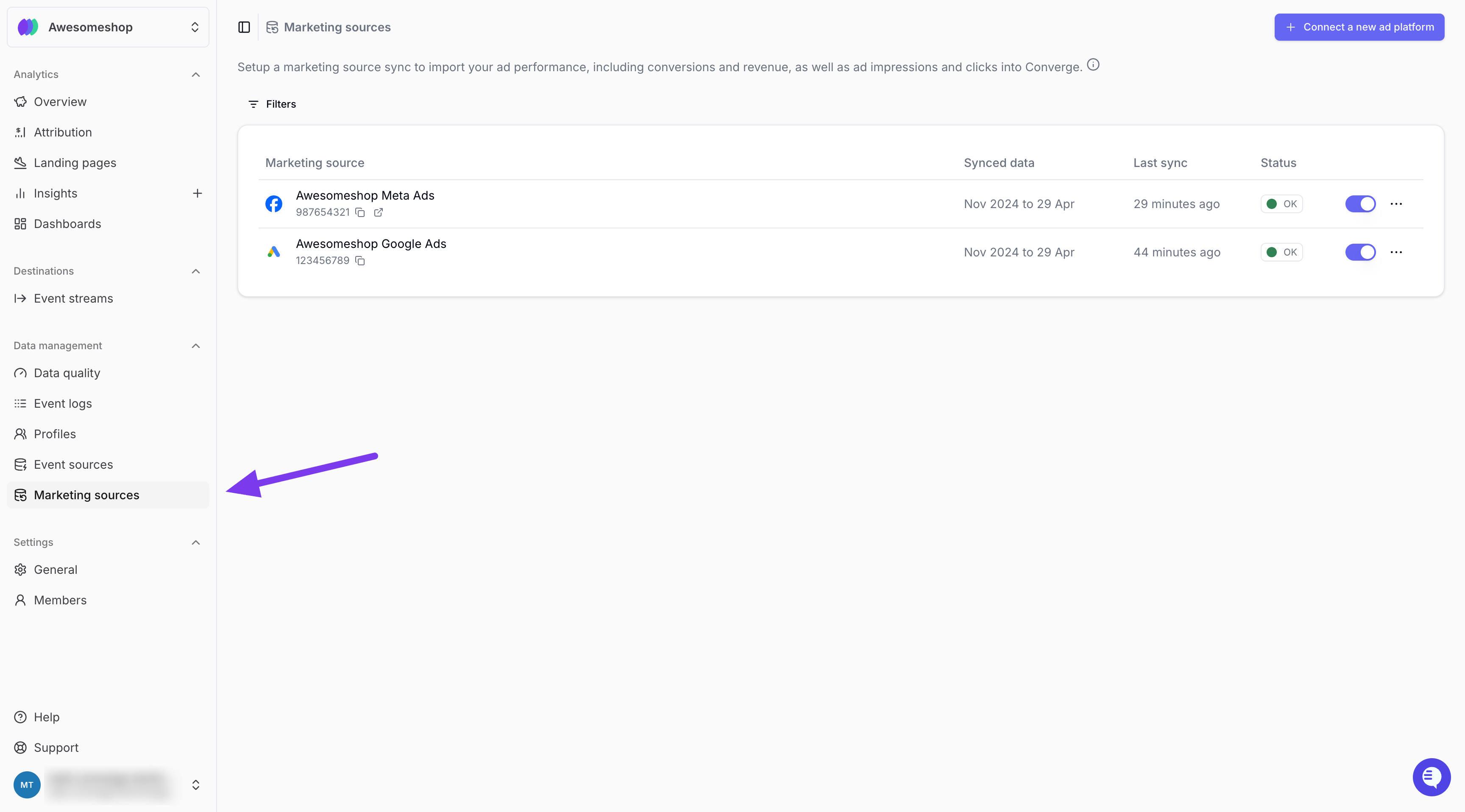The image size is (1465, 812).
Task: View Profiles page
Action: tap(108, 434)
